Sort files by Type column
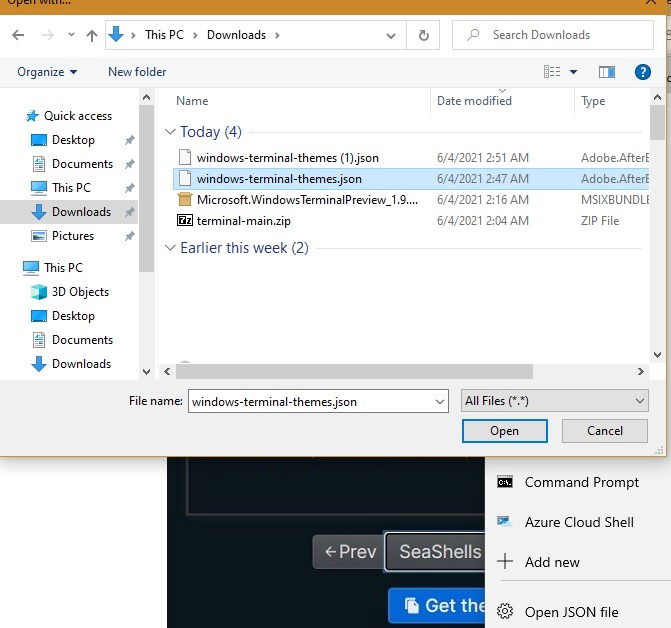This screenshot has width=671, height=628. (x=593, y=101)
